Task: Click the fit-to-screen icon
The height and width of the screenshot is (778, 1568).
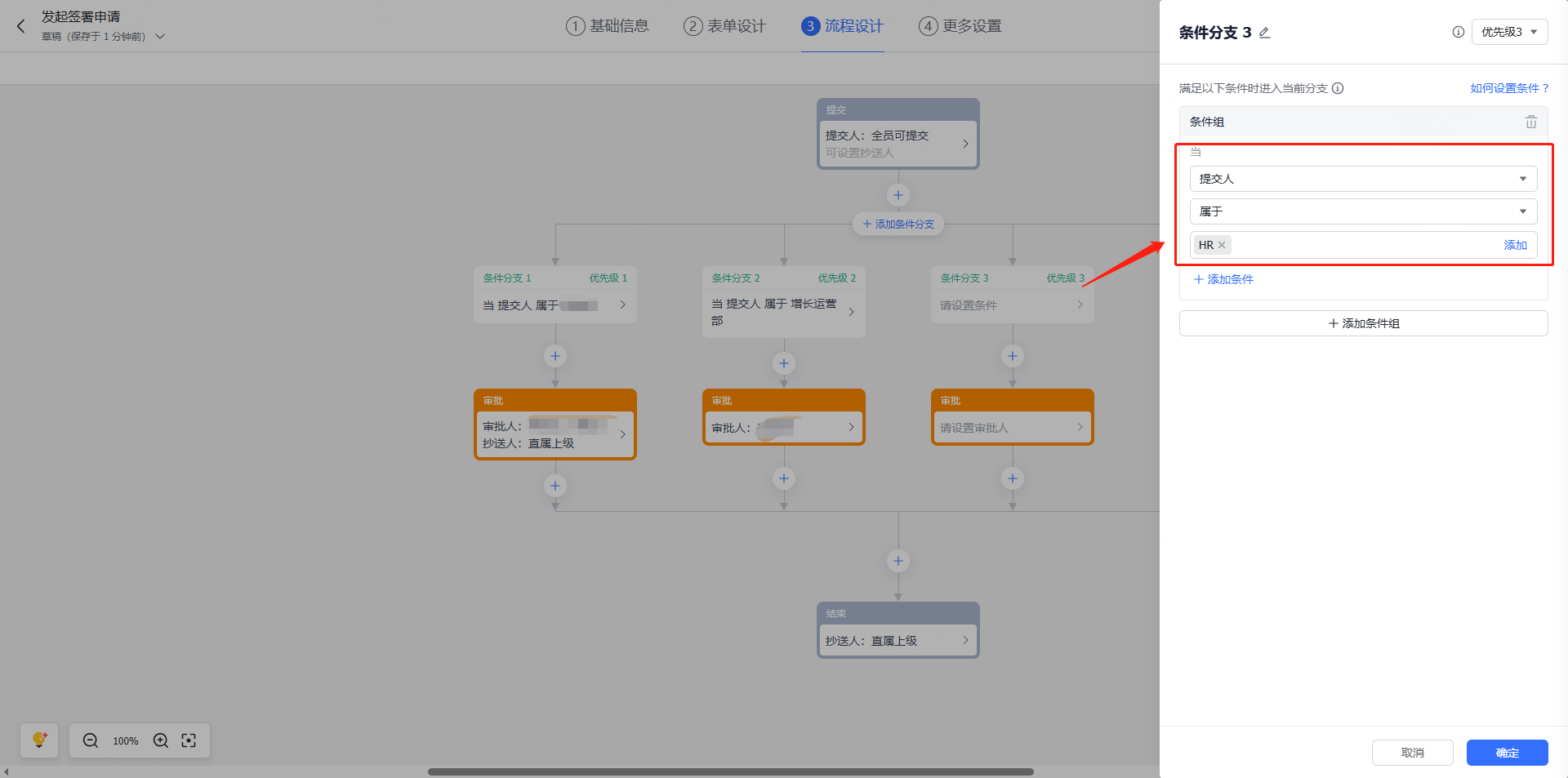Action: 189,740
